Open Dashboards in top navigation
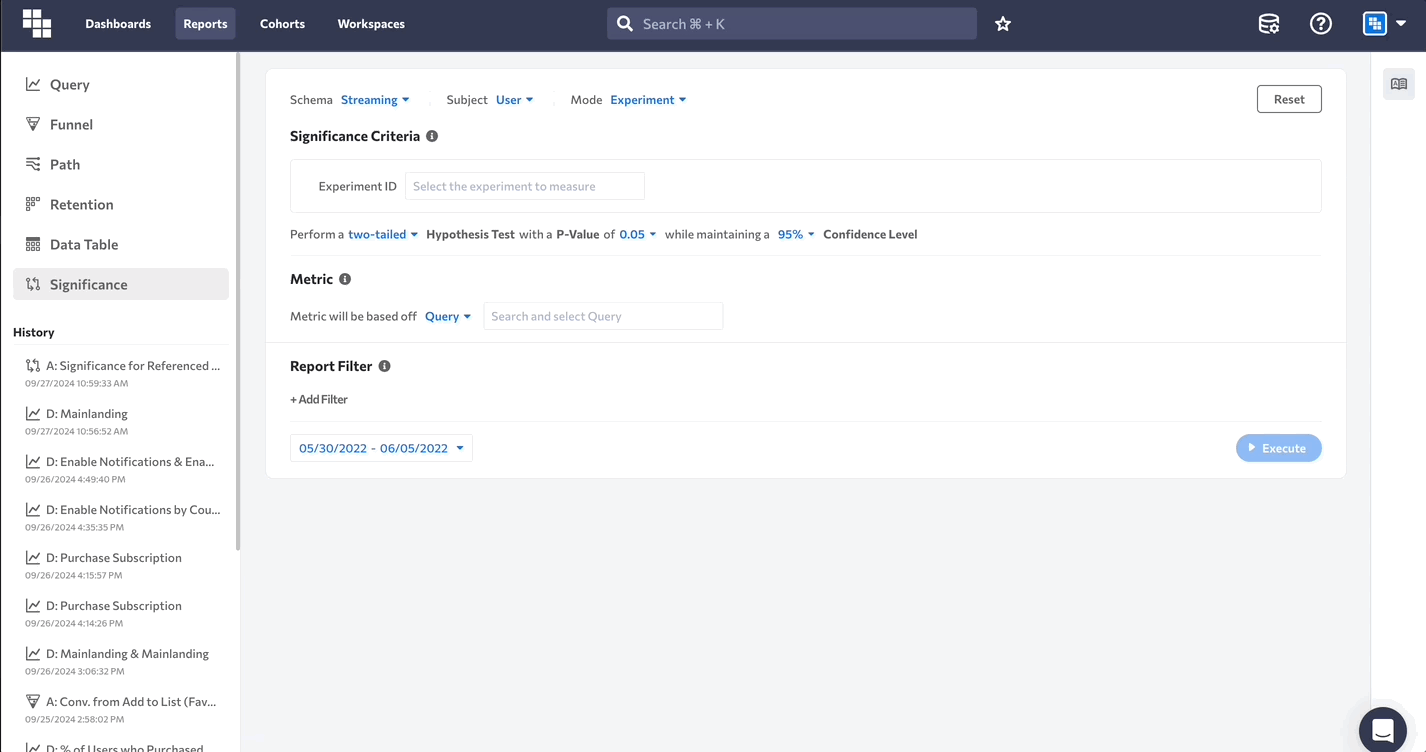 click(118, 24)
